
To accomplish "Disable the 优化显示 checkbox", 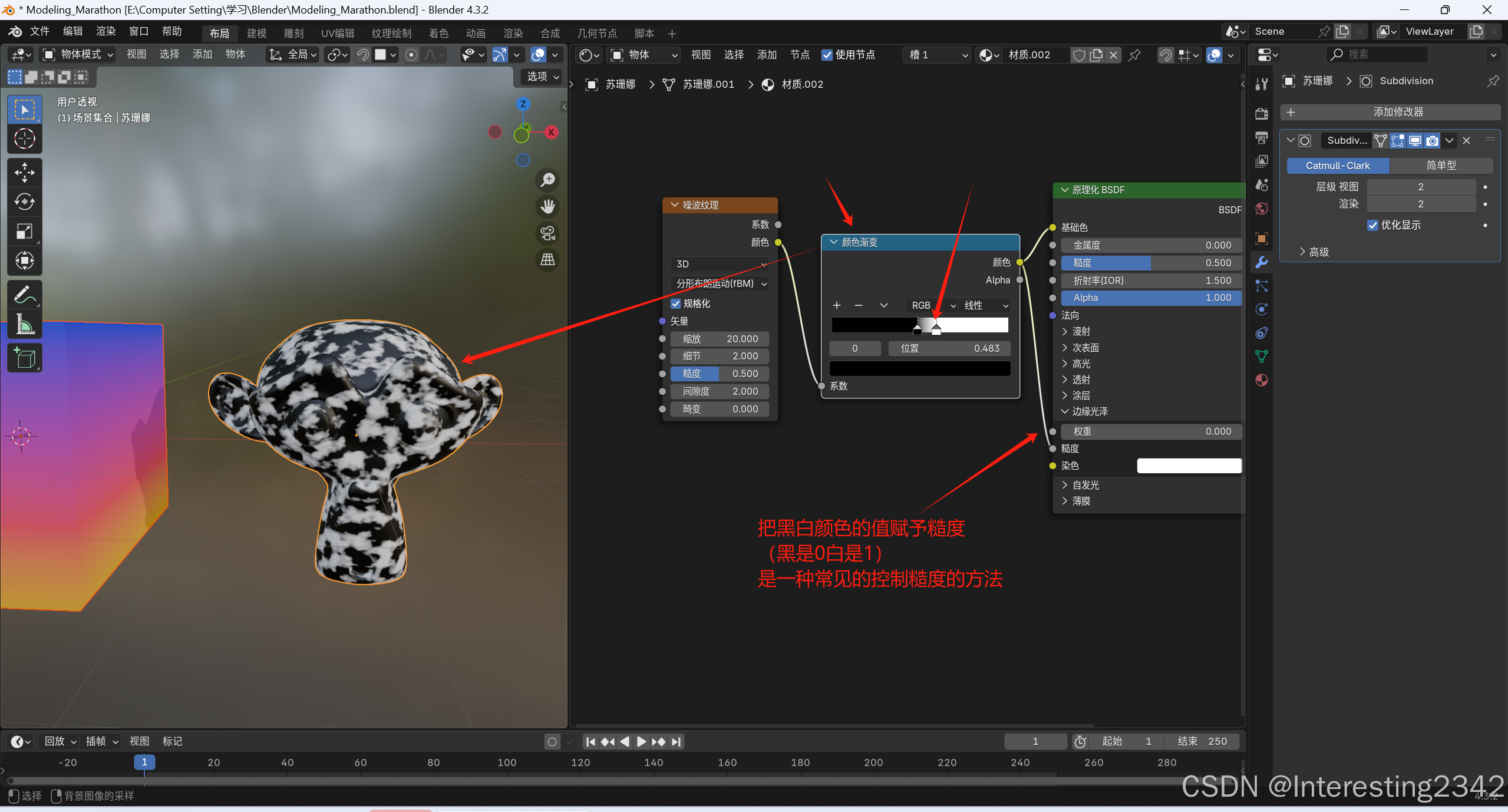I will coord(1372,225).
